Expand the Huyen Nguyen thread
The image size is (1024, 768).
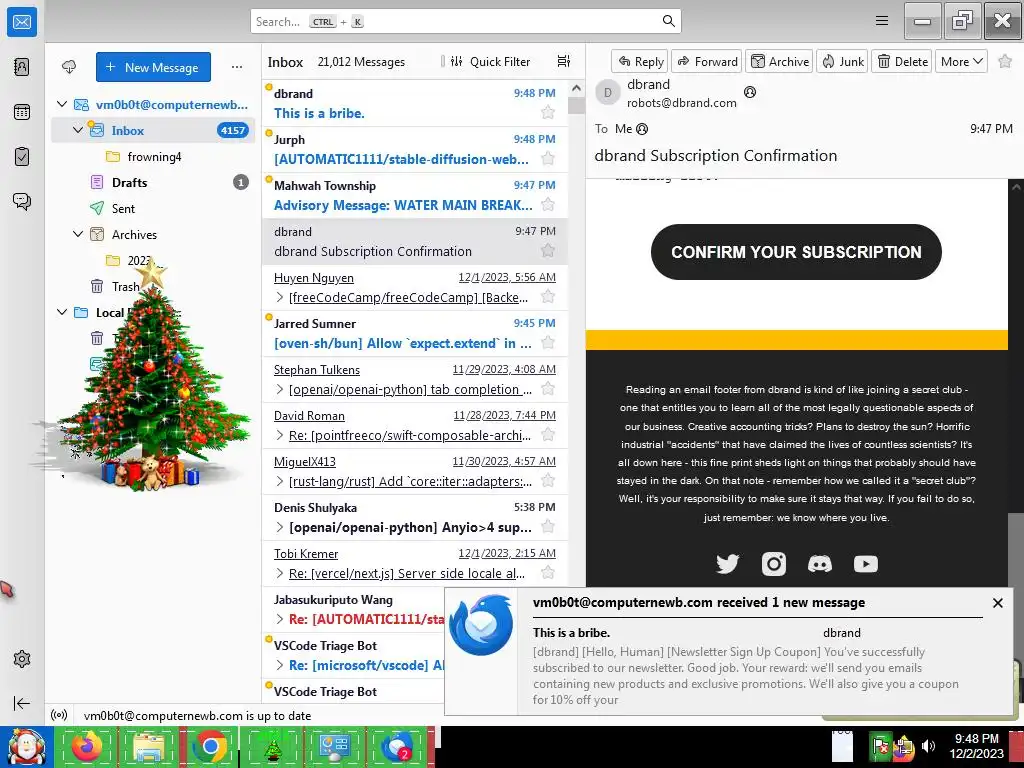(x=280, y=298)
